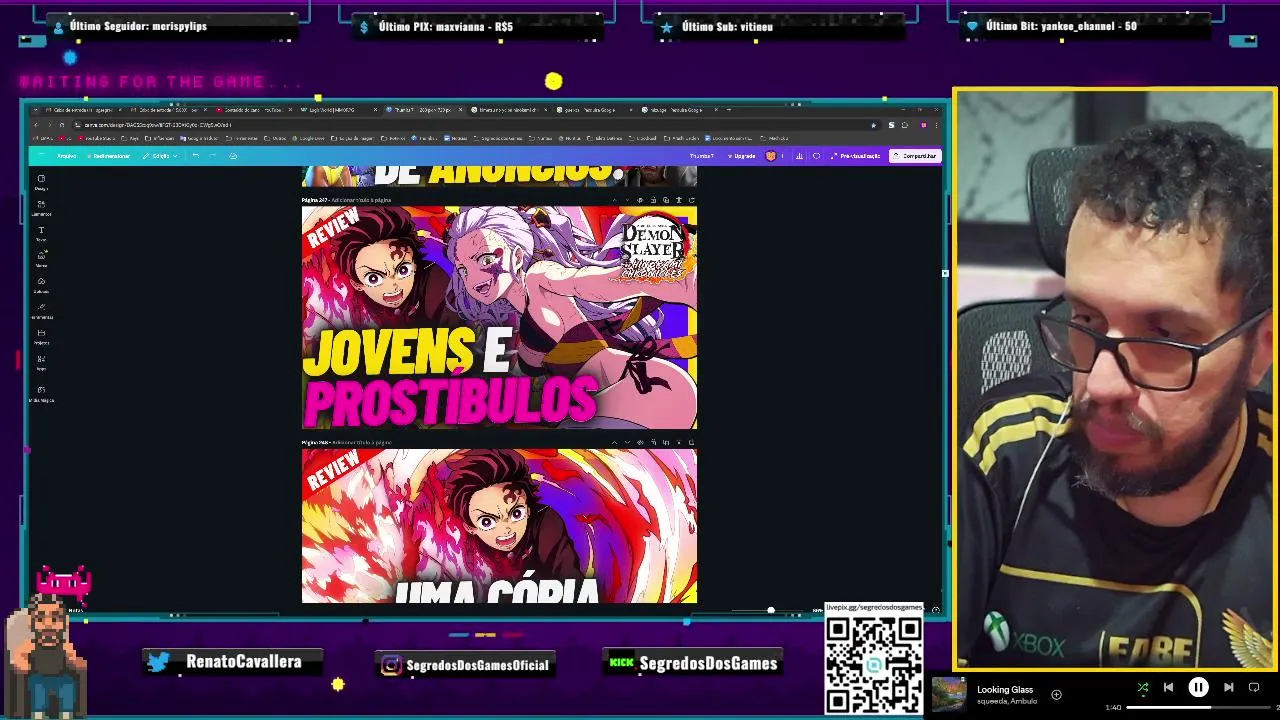Add a new page after page 248
Screen dimensions: 1280x720
click(x=691, y=442)
